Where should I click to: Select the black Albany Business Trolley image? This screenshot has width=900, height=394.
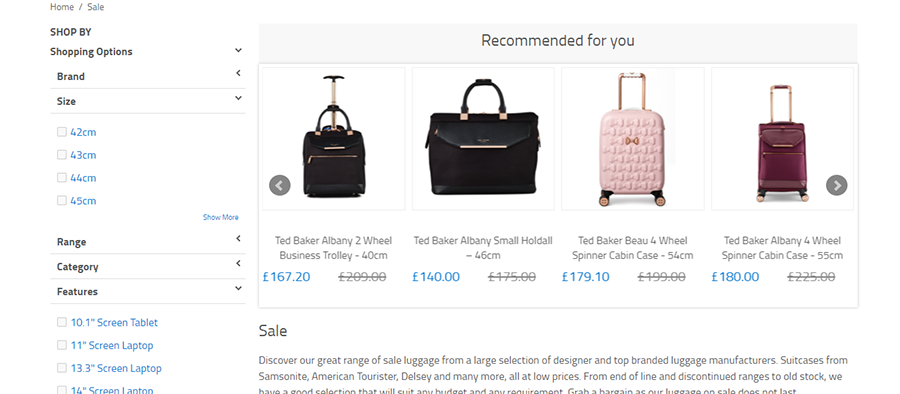coord(333,138)
